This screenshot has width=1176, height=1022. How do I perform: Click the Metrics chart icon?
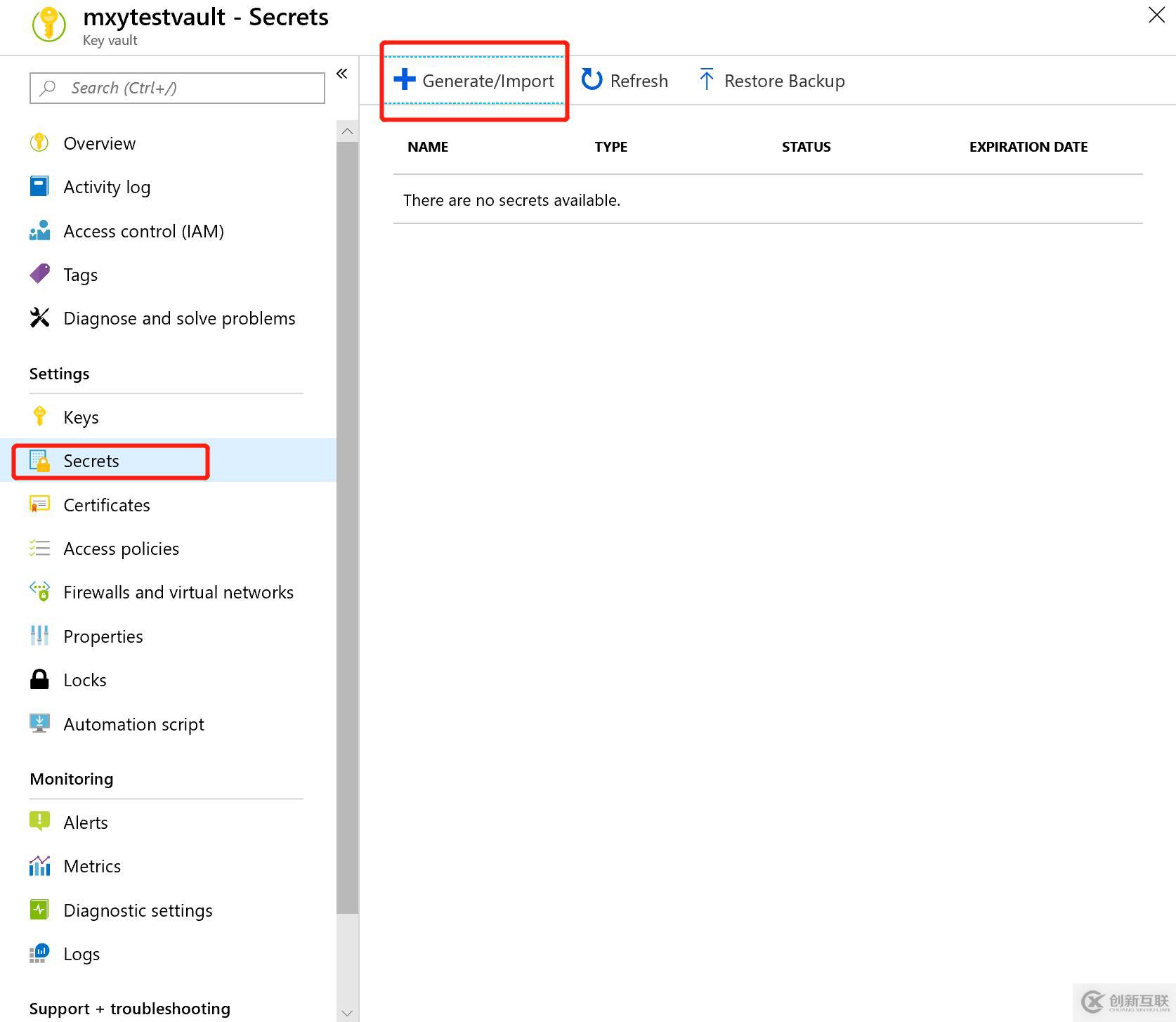click(x=39, y=866)
